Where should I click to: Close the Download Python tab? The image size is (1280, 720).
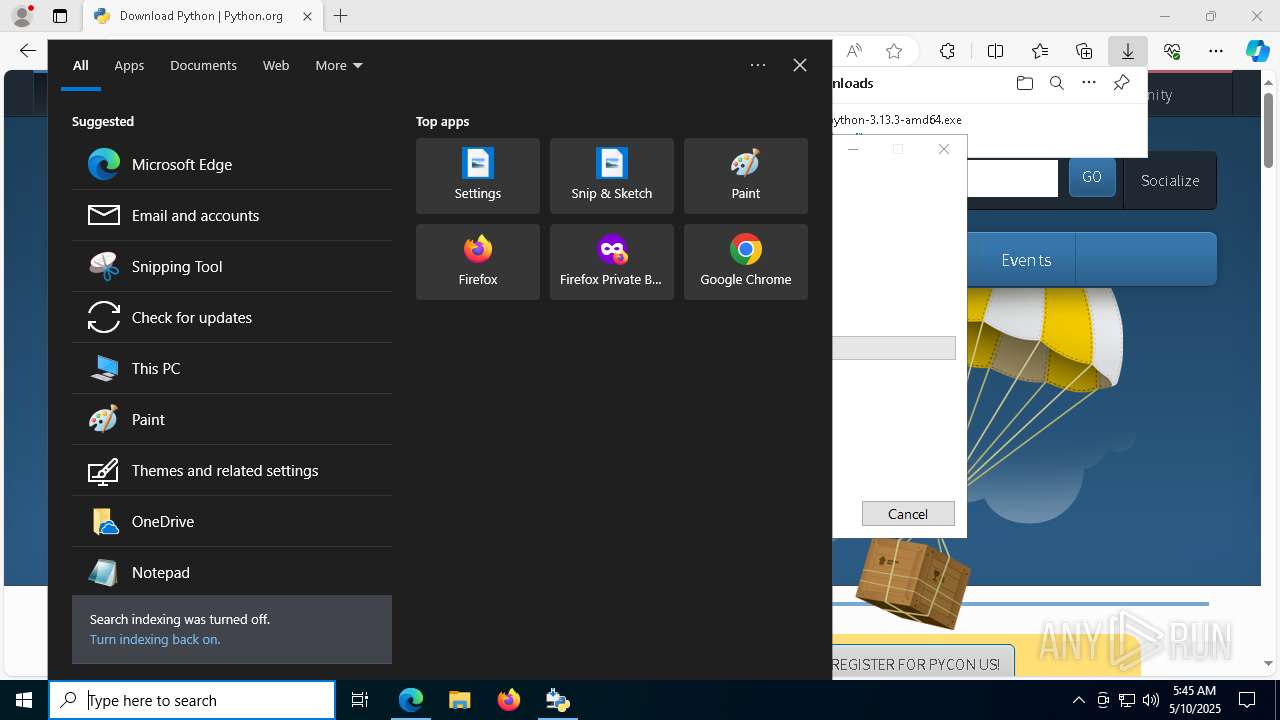coord(307,16)
